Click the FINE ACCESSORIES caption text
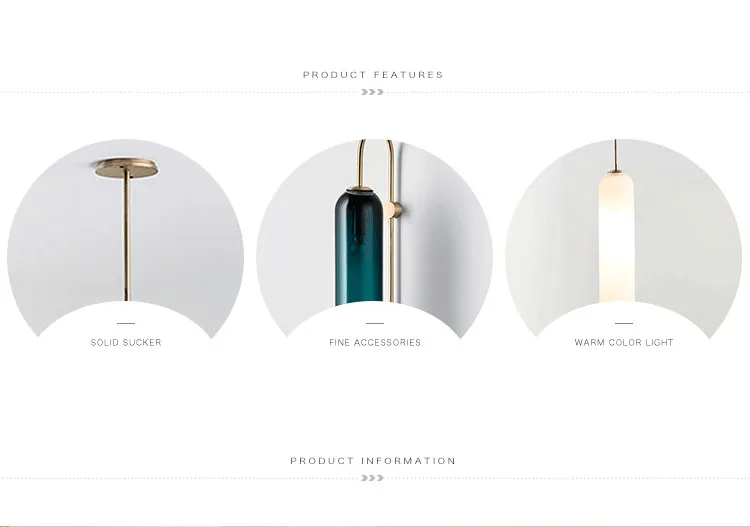The width and height of the screenshot is (750, 527). (x=375, y=342)
